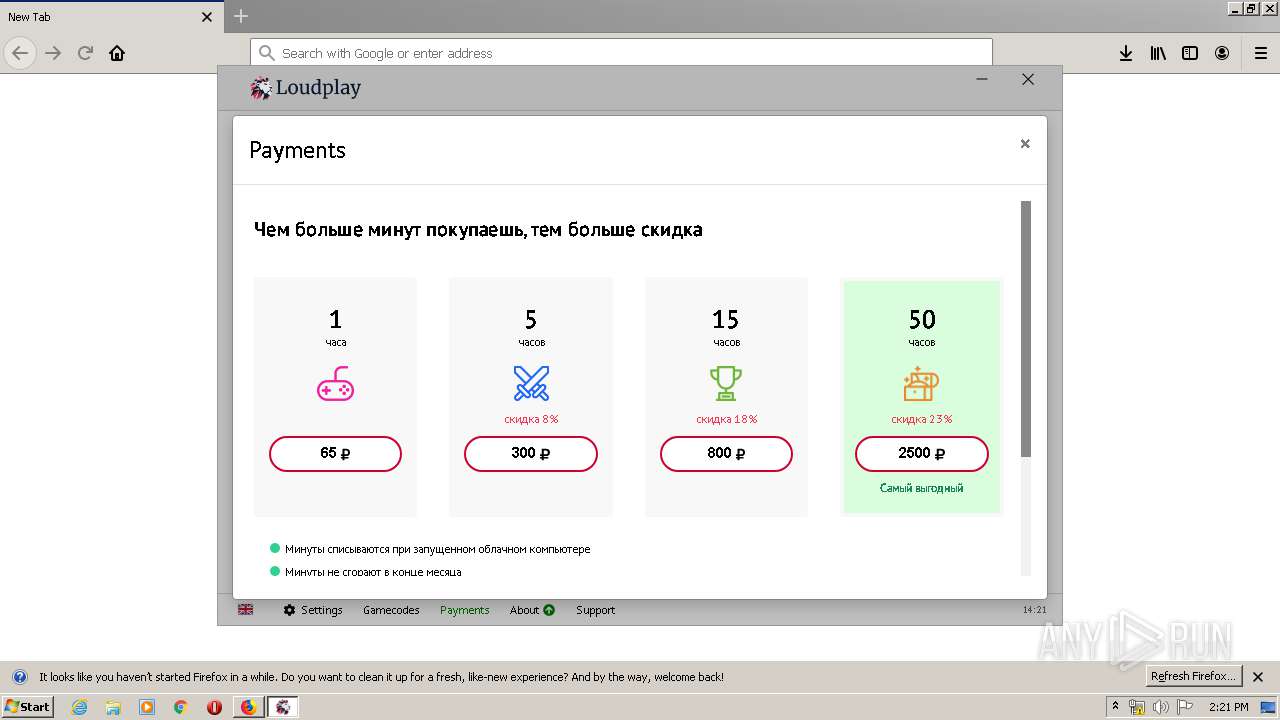Open the Firefox downloads panel
This screenshot has height=720, width=1280.
tap(1126, 53)
